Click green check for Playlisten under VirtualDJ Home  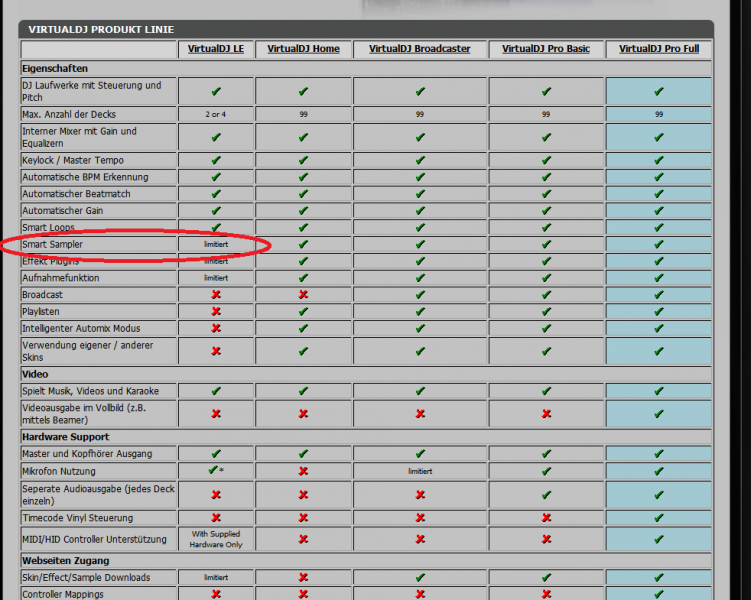[303, 311]
